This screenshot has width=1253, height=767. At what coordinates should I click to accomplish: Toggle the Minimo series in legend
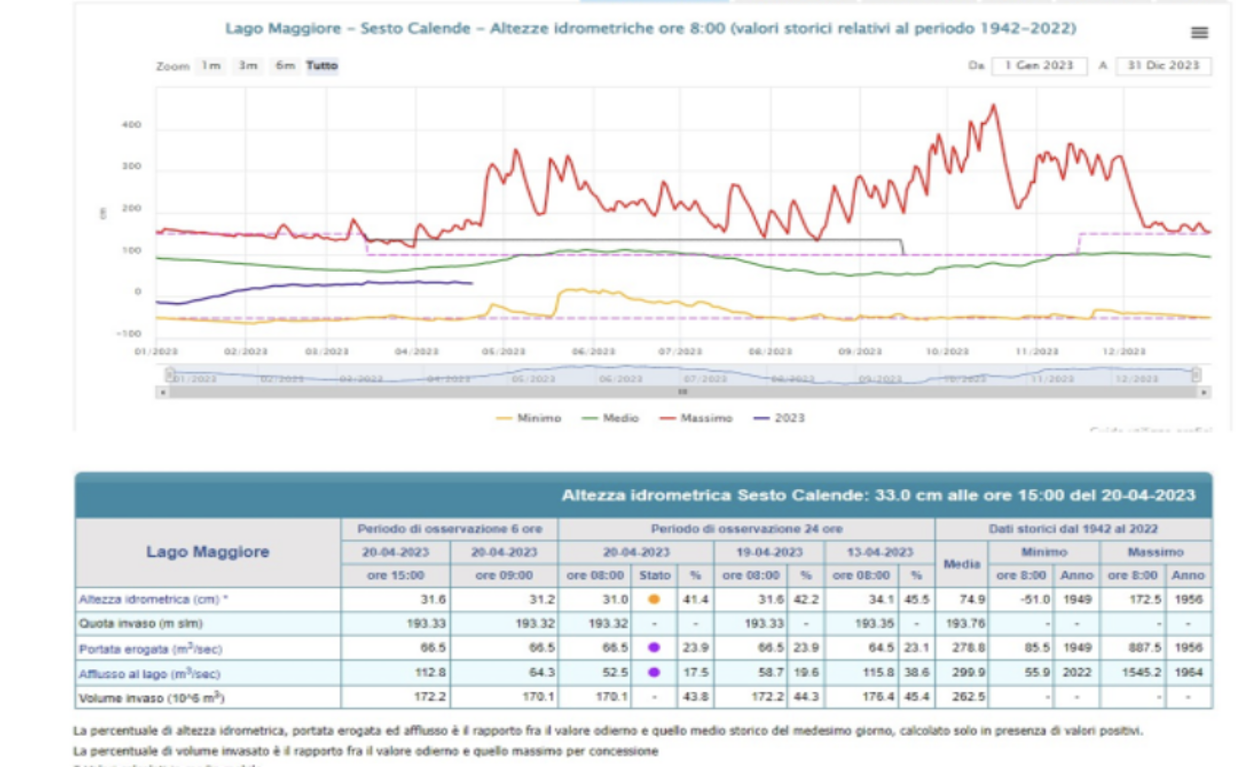pyautogui.click(x=528, y=418)
